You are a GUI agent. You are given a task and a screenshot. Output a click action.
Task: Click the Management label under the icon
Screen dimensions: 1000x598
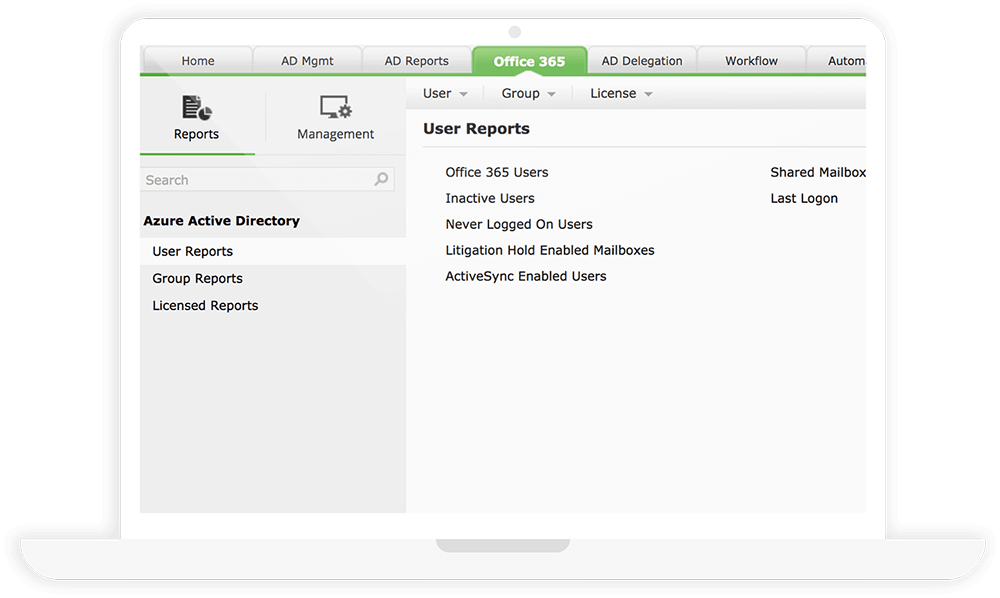click(x=335, y=134)
